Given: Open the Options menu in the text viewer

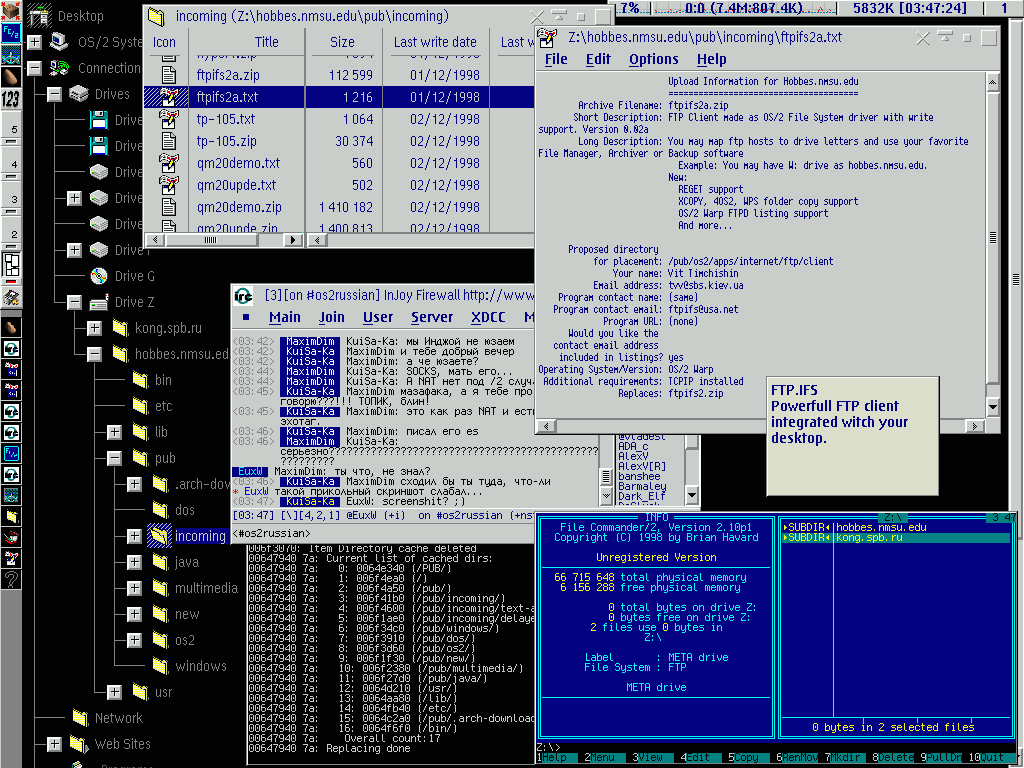Looking at the screenshot, I should 654,59.
